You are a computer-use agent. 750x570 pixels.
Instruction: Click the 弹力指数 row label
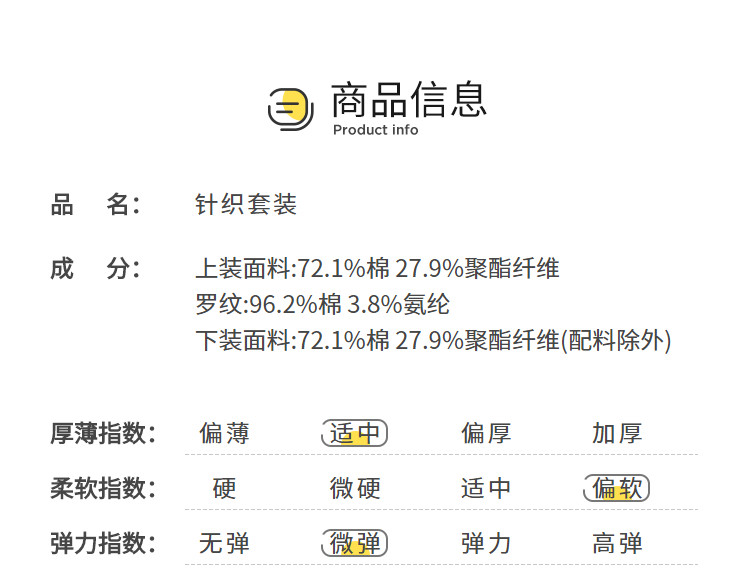tap(104, 543)
